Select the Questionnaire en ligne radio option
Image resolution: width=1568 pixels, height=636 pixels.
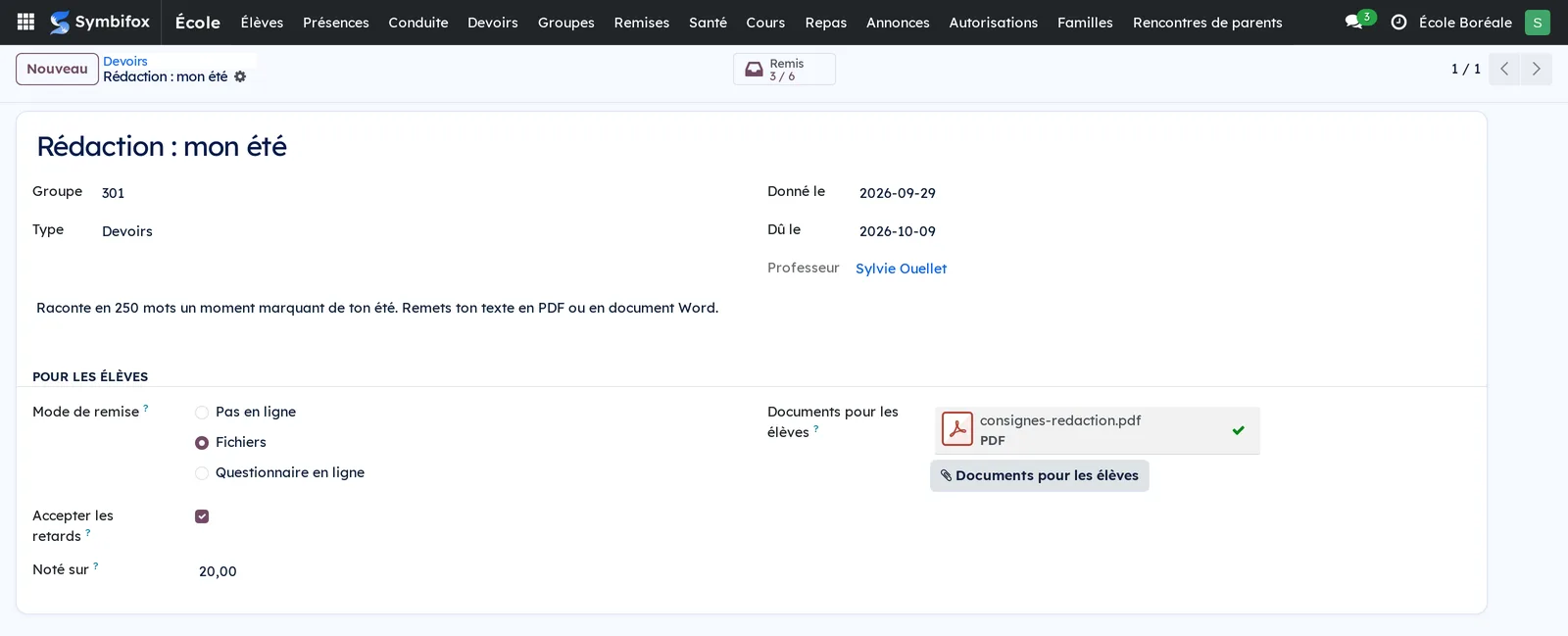pyautogui.click(x=202, y=473)
